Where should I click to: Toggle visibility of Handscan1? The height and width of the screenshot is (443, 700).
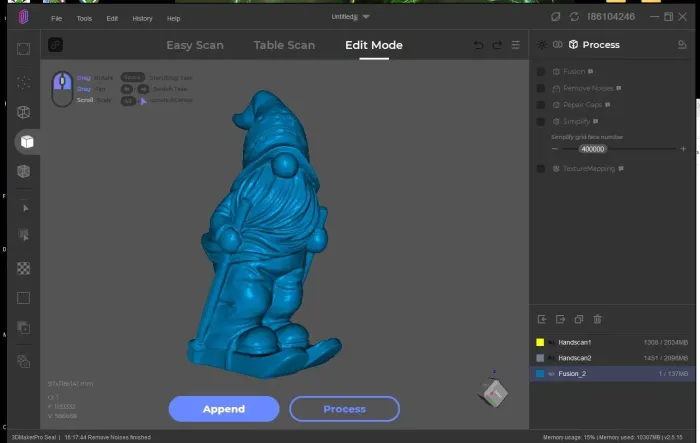pos(551,343)
